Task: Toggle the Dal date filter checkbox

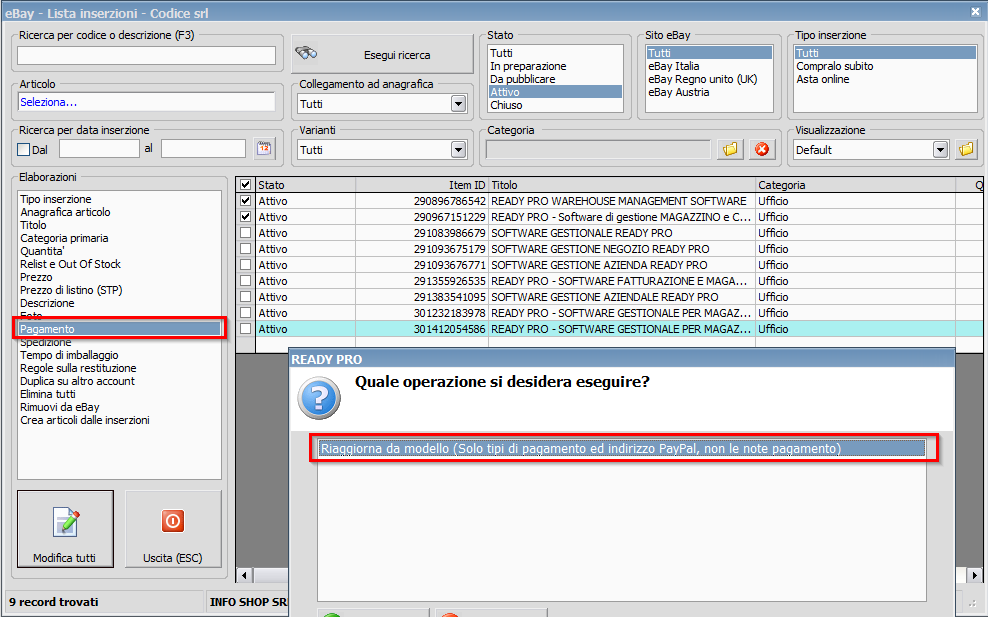Action: (x=24, y=149)
